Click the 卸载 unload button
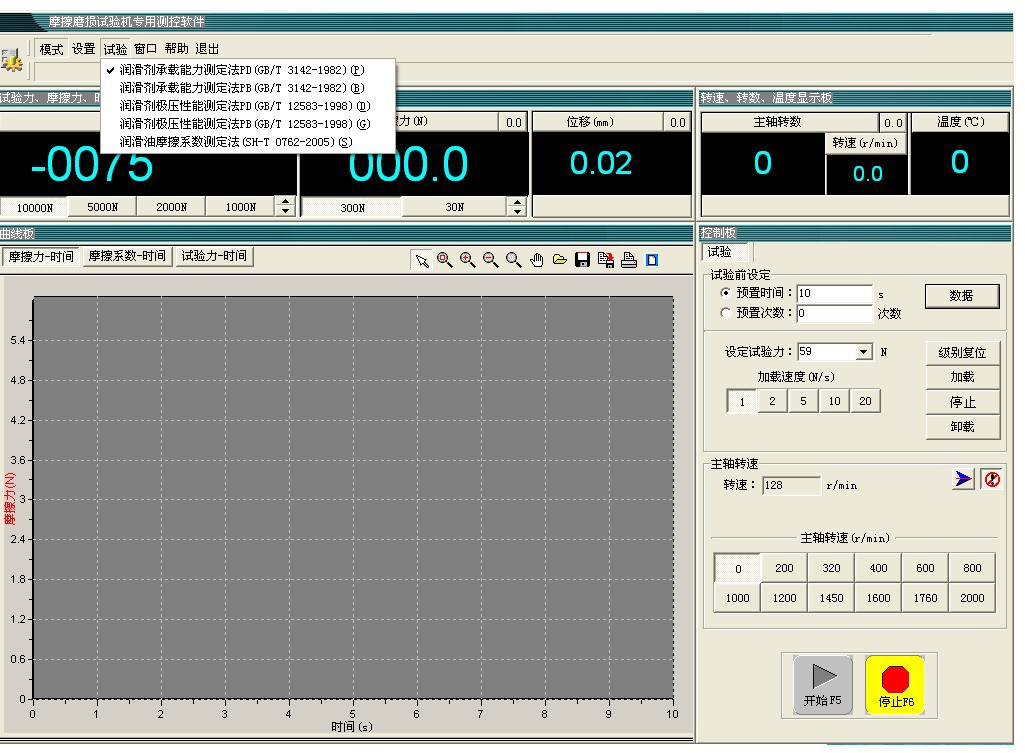 [962, 427]
